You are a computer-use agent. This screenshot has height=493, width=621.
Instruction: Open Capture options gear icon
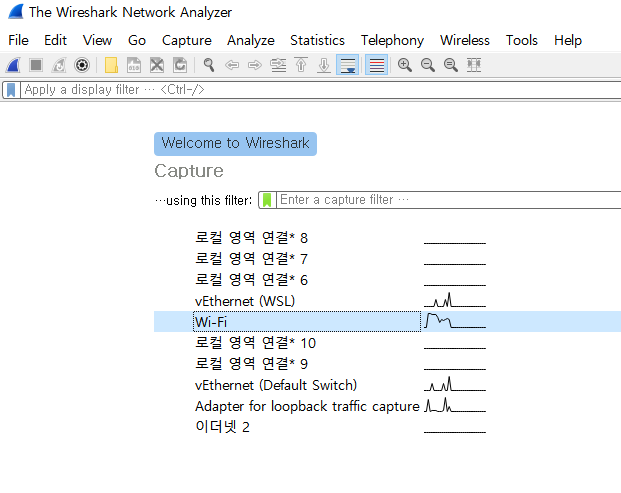[x=82, y=65]
